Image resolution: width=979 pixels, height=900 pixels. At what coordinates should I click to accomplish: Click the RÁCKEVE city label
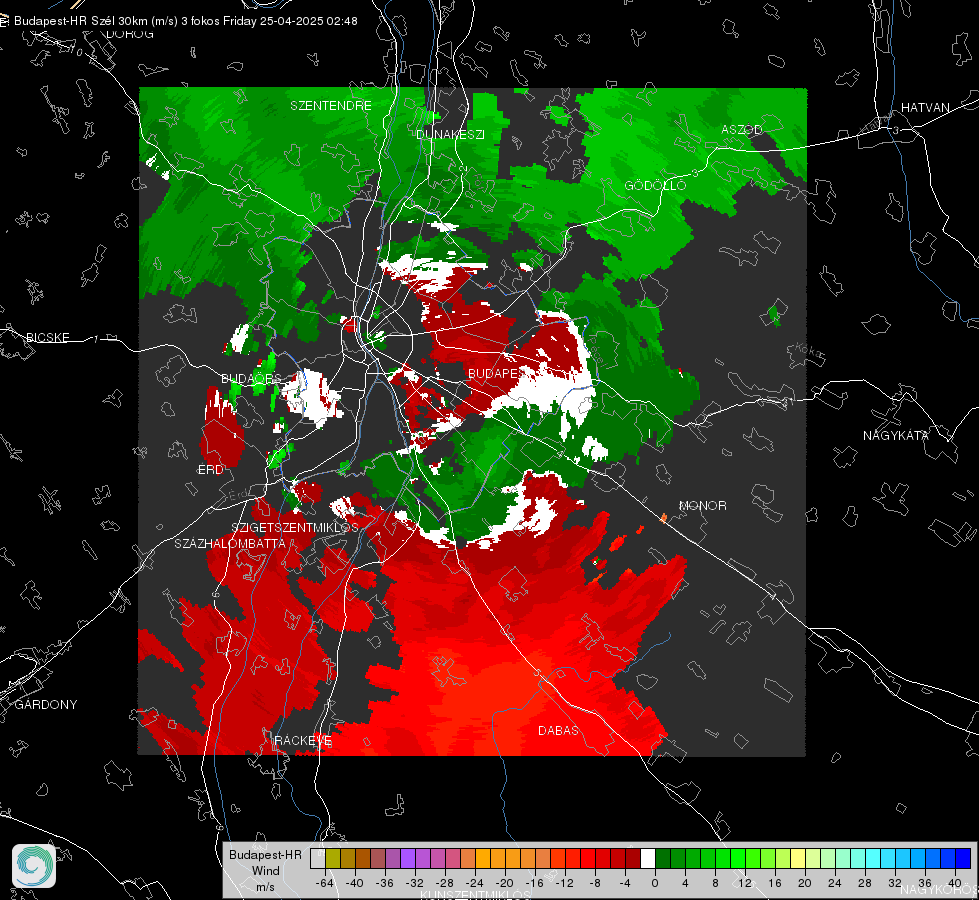(x=303, y=741)
